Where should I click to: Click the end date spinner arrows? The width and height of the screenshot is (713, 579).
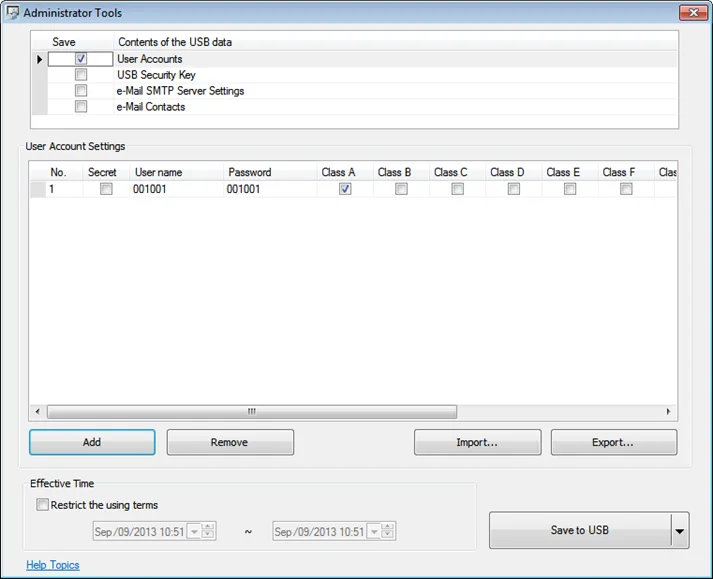pyautogui.click(x=387, y=531)
